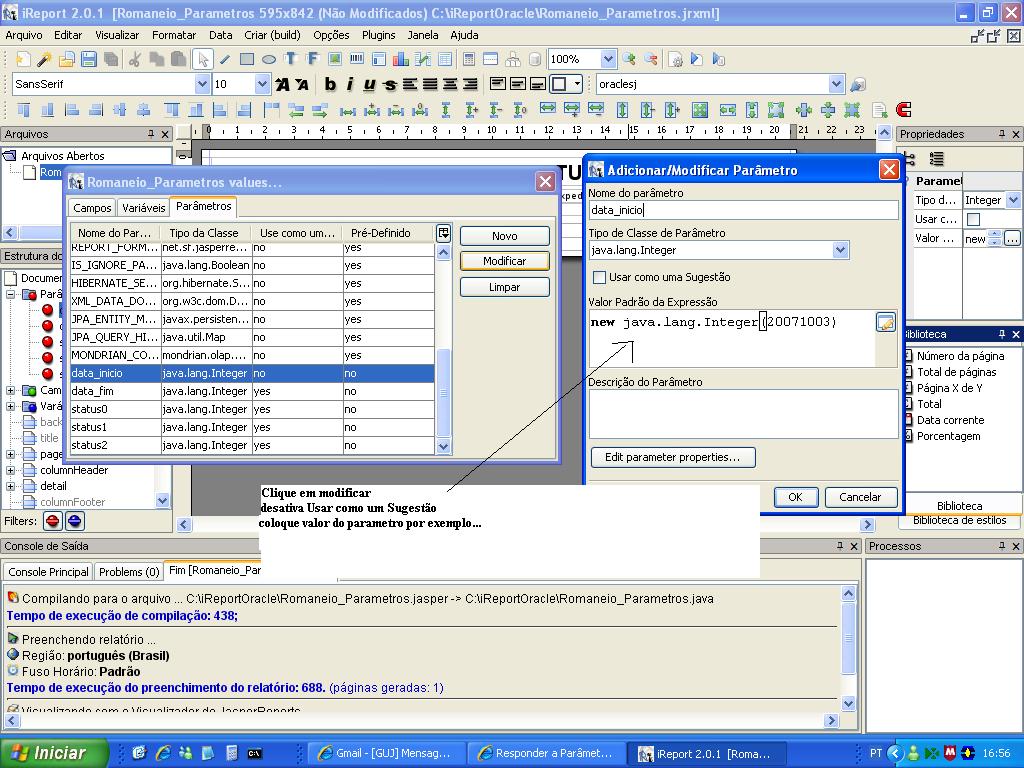This screenshot has width=1024, height=768.
Task: Open the expression editor pencil icon
Action: pos(886,322)
